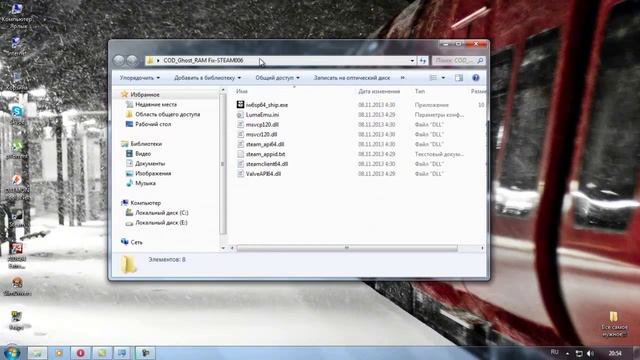The width and height of the screenshot is (640, 360).
Task: Open the Общий доступ dropdown
Action: pyautogui.click(x=277, y=78)
